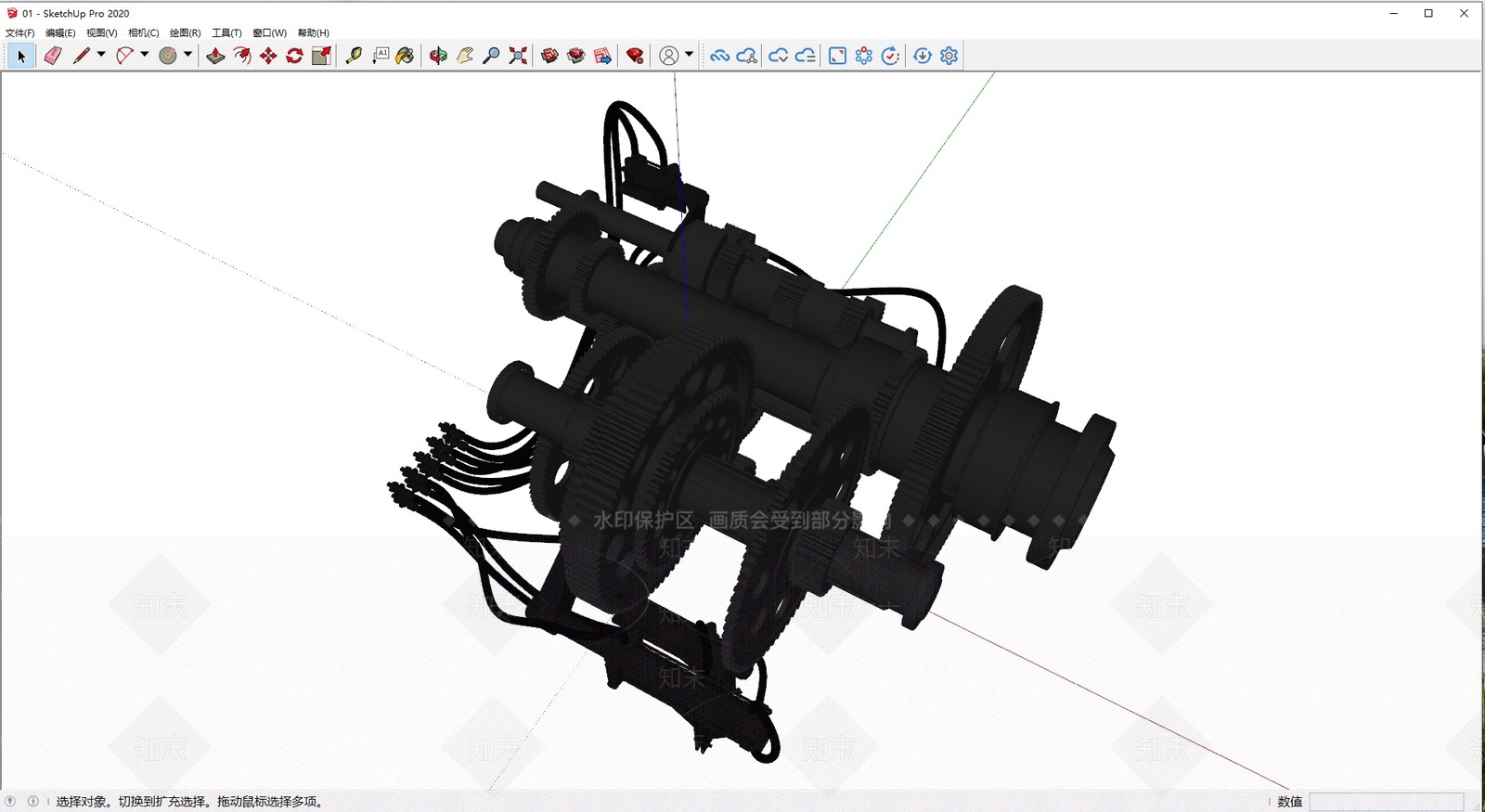Open the 3D Warehouse
Screen dimensions: 1485x812
549,56
